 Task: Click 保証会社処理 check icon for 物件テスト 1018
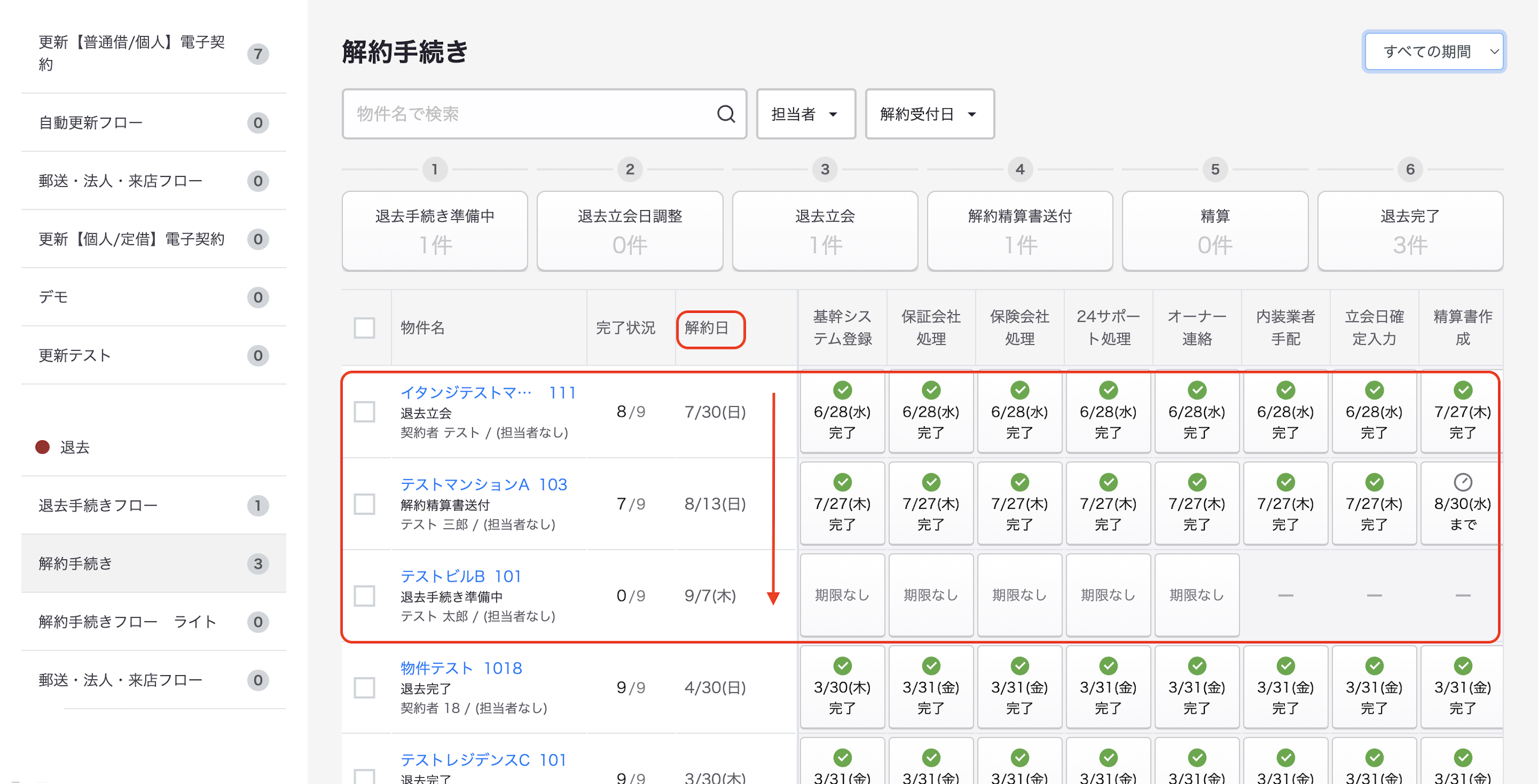[x=931, y=666]
